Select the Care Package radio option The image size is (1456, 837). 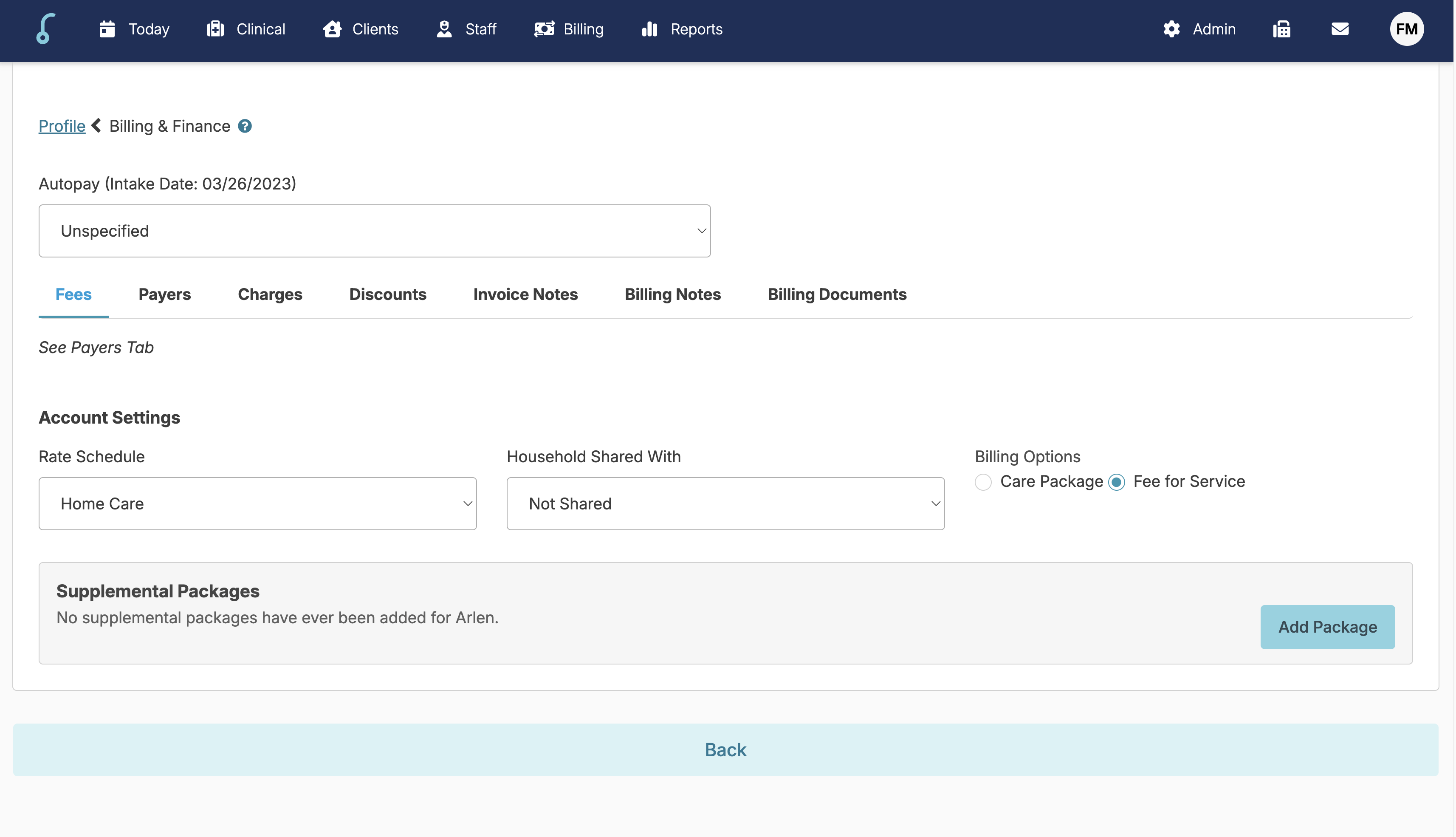click(983, 482)
